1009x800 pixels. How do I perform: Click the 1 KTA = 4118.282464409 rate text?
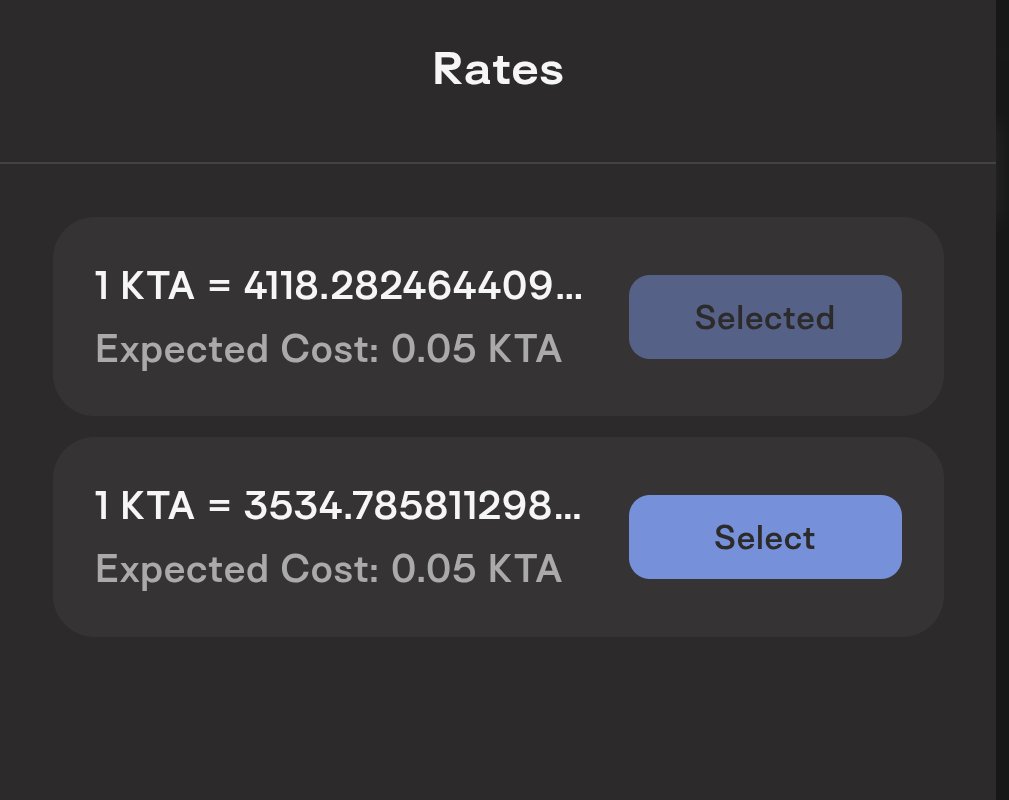pyautogui.click(x=338, y=285)
